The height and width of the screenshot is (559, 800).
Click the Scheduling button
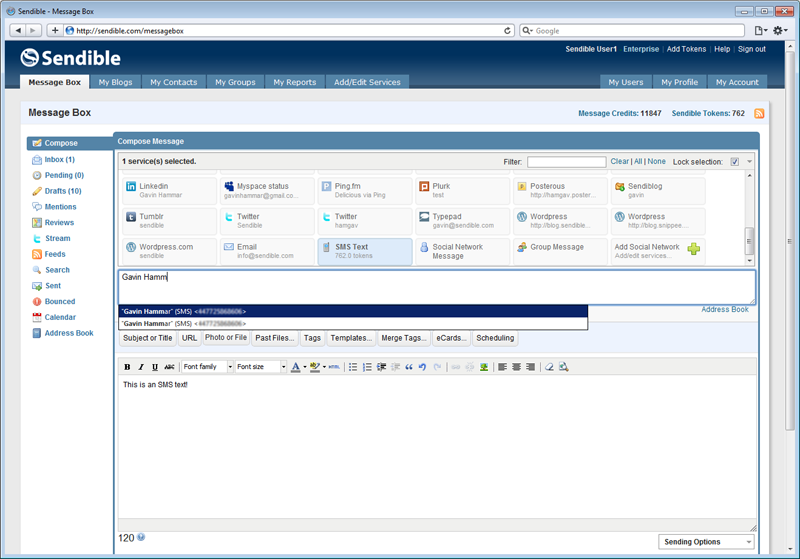495,338
